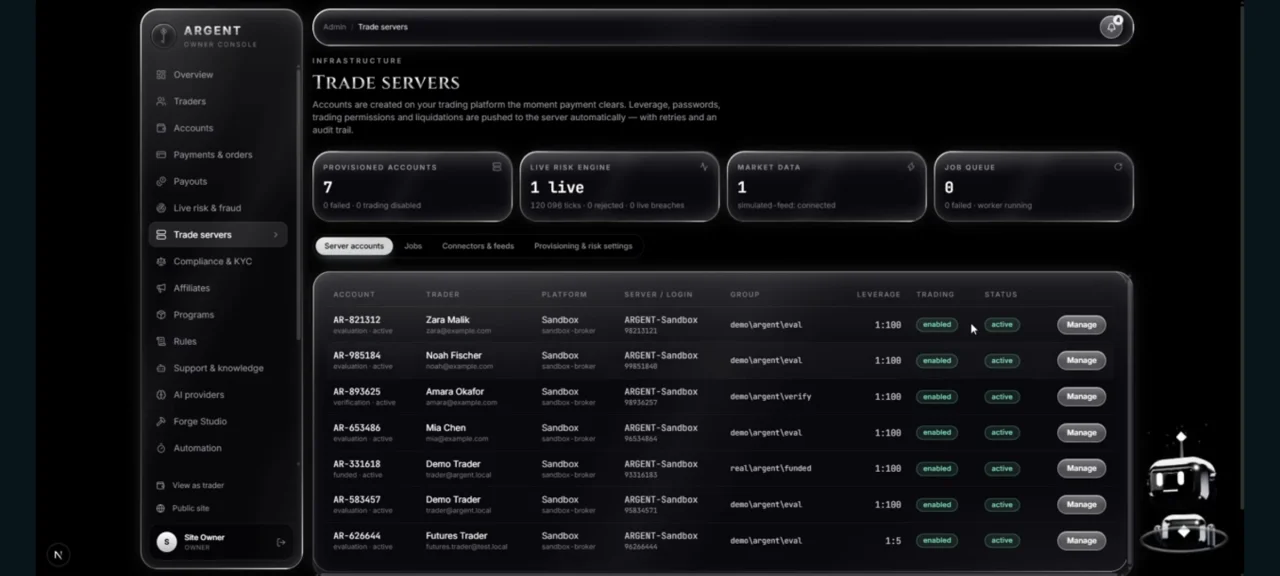Click the Live Risk Engine pulse icon

pos(704,167)
